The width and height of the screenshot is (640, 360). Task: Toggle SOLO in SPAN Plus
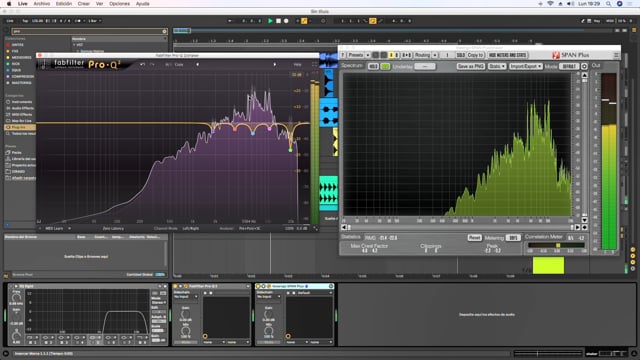coord(460,55)
